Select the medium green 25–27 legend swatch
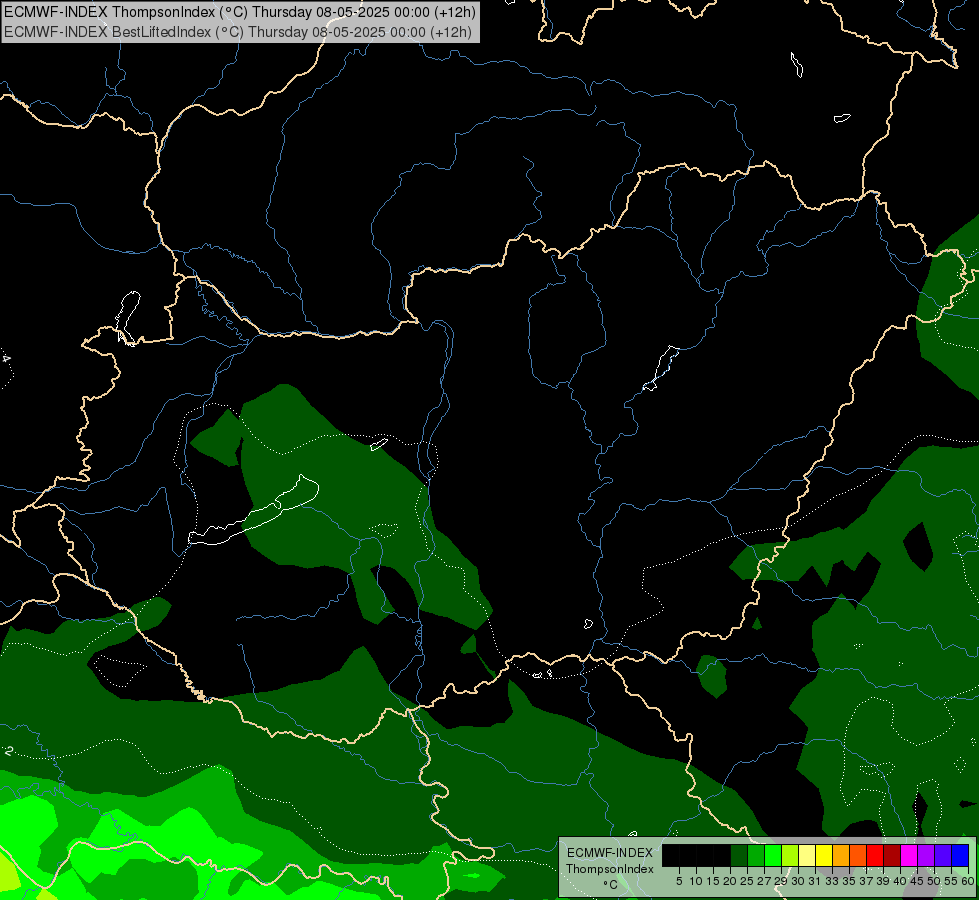 pyautogui.click(x=756, y=855)
